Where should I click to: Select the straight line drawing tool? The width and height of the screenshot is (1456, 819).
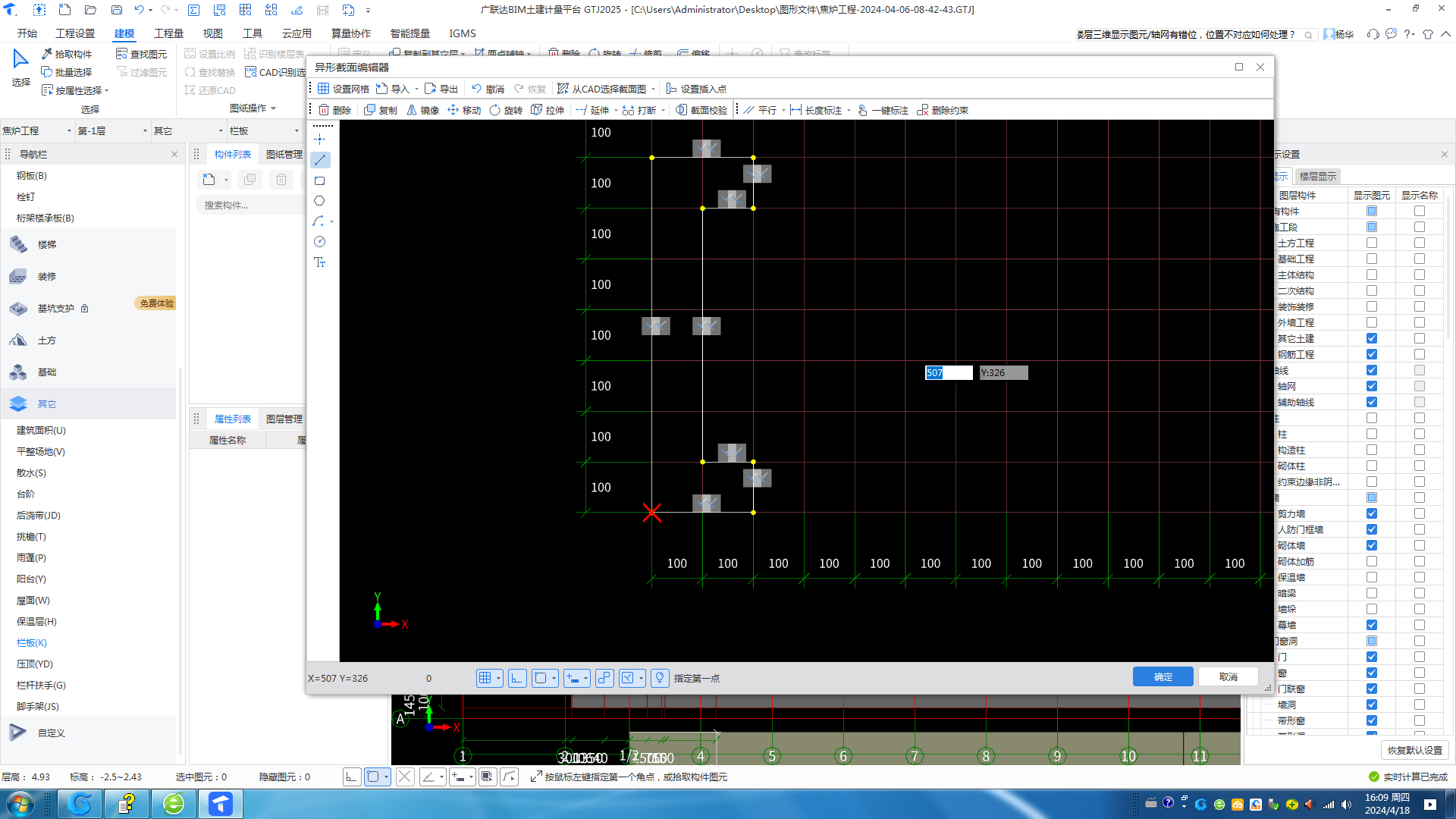pyautogui.click(x=320, y=160)
